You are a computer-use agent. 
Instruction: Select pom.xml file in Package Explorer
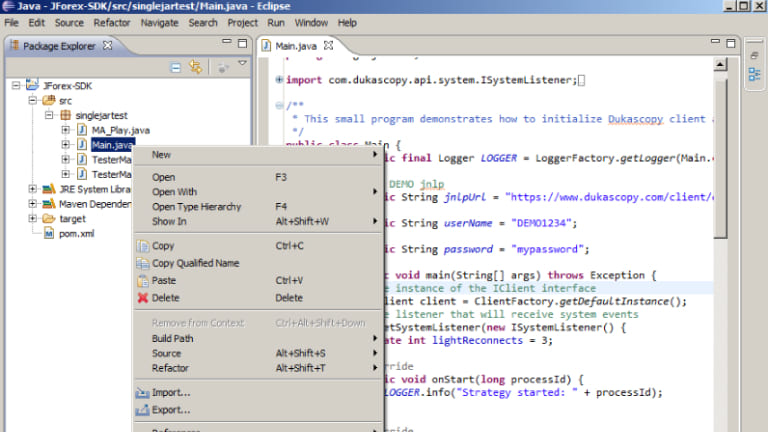75,233
